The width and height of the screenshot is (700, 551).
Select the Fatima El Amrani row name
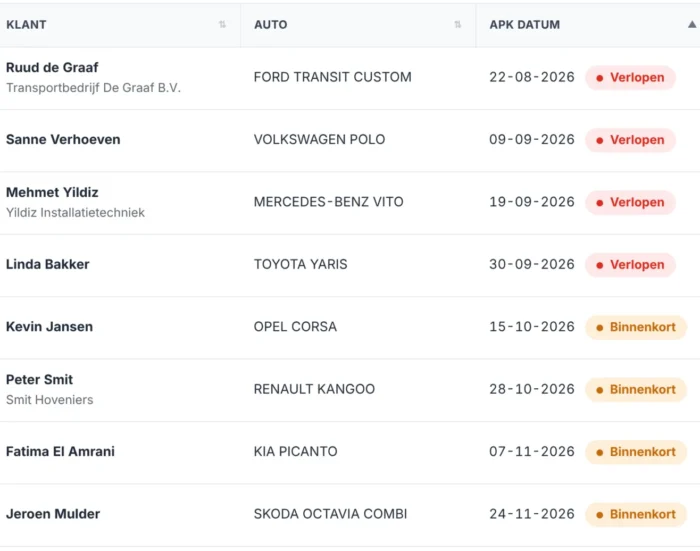click(x=60, y=451)
